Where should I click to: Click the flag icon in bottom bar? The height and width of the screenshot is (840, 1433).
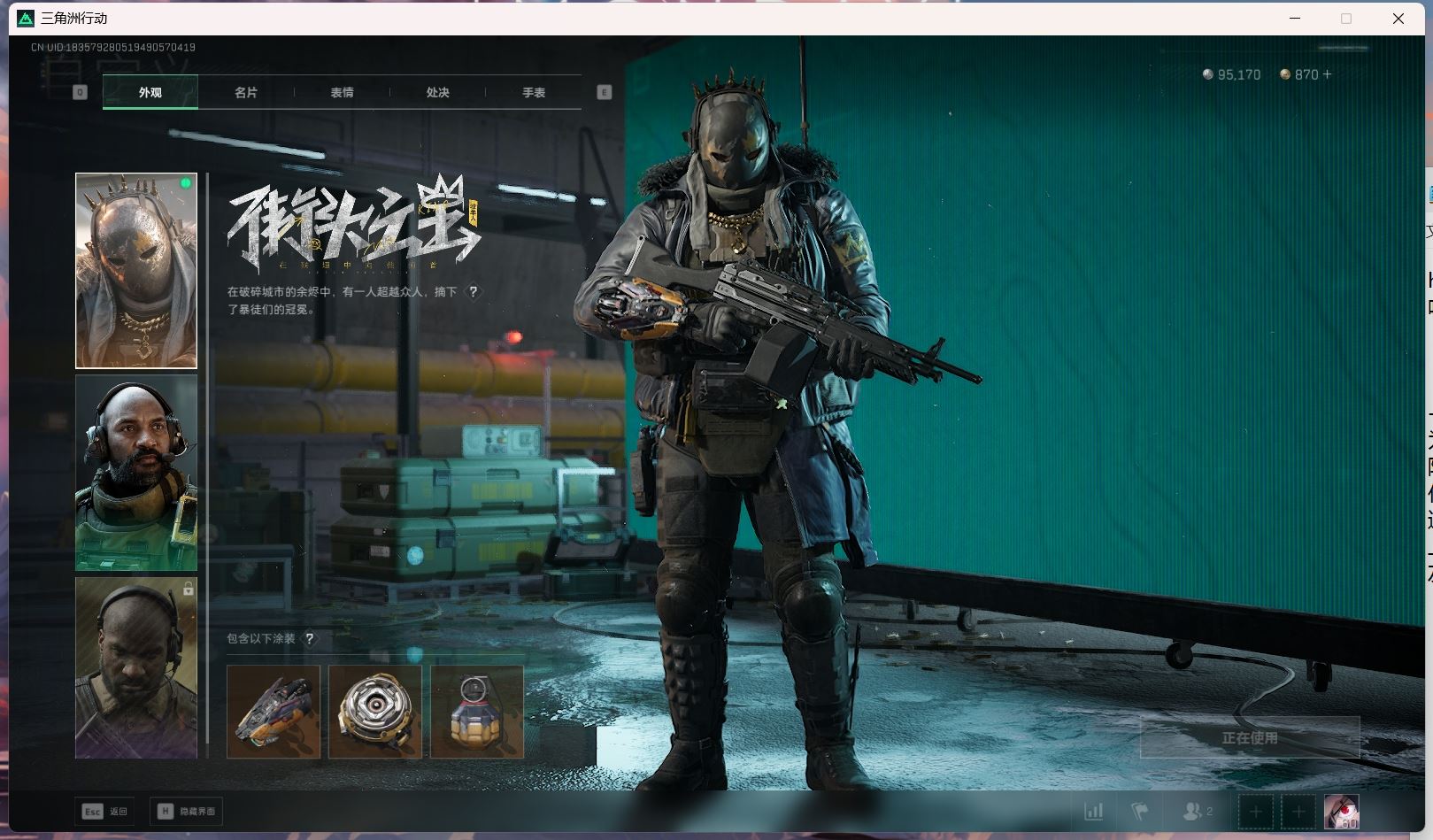[x=1140, y=811]
